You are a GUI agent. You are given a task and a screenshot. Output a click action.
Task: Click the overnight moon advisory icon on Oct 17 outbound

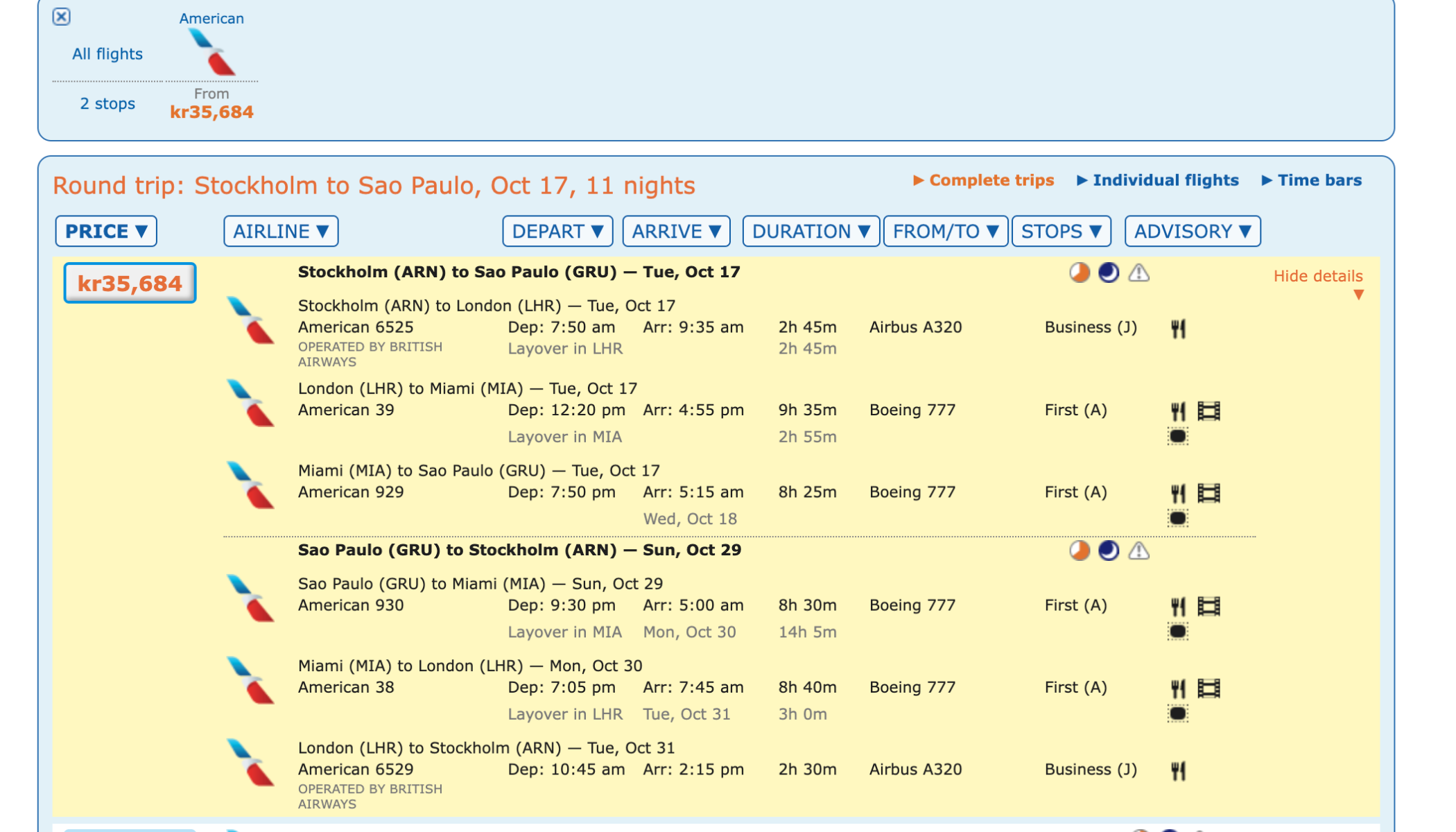[x=1109, y=272]
